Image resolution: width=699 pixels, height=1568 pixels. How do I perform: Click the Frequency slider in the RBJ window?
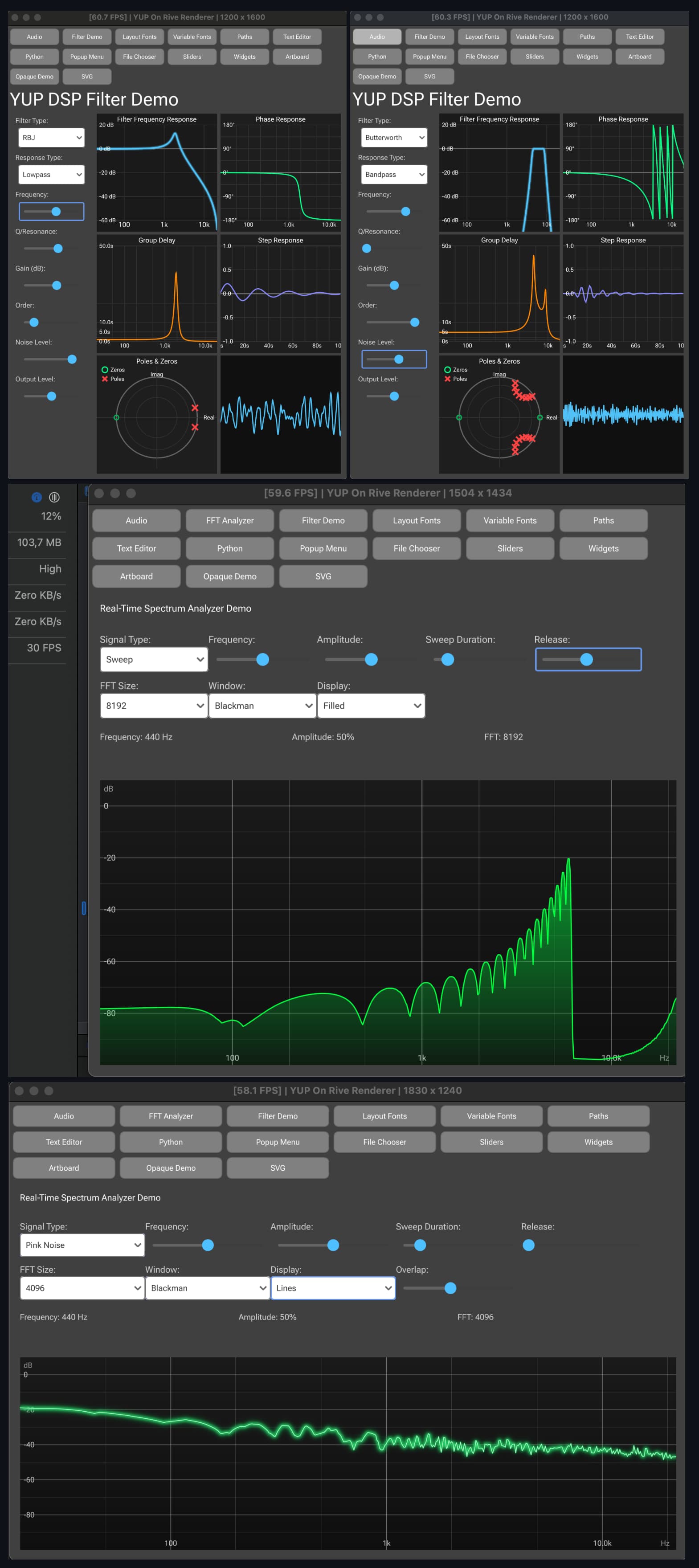click(51, 211)
